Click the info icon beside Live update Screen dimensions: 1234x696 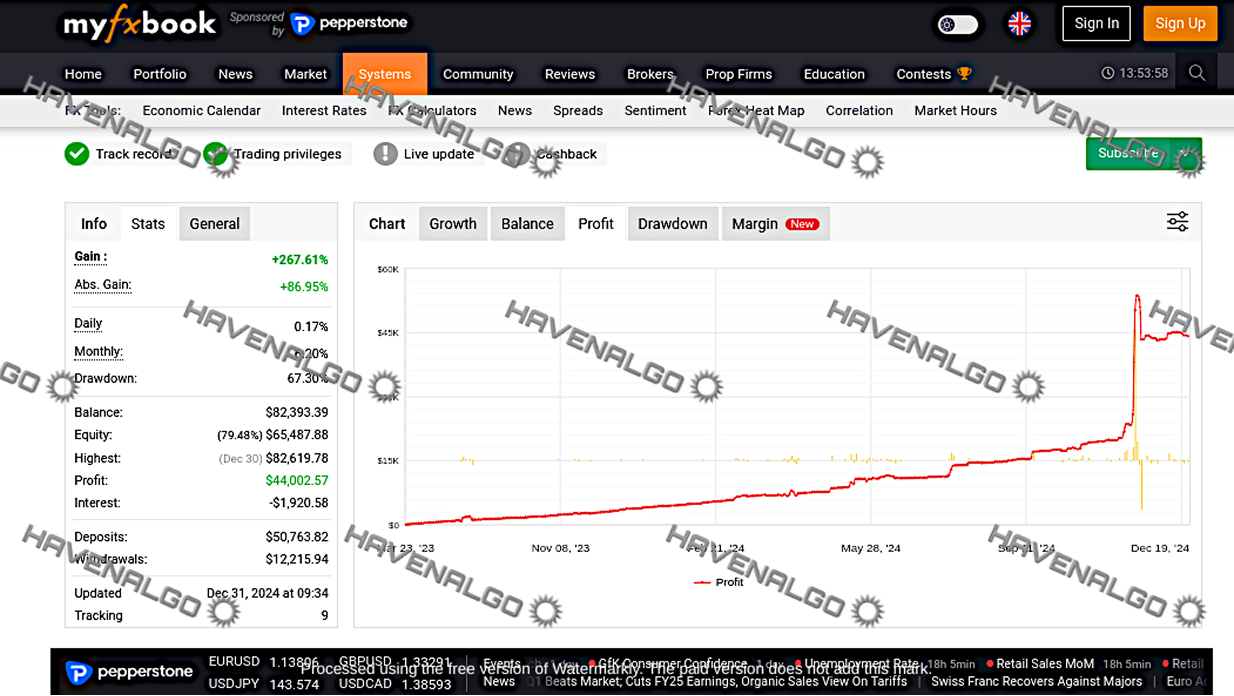pos(385,154)
